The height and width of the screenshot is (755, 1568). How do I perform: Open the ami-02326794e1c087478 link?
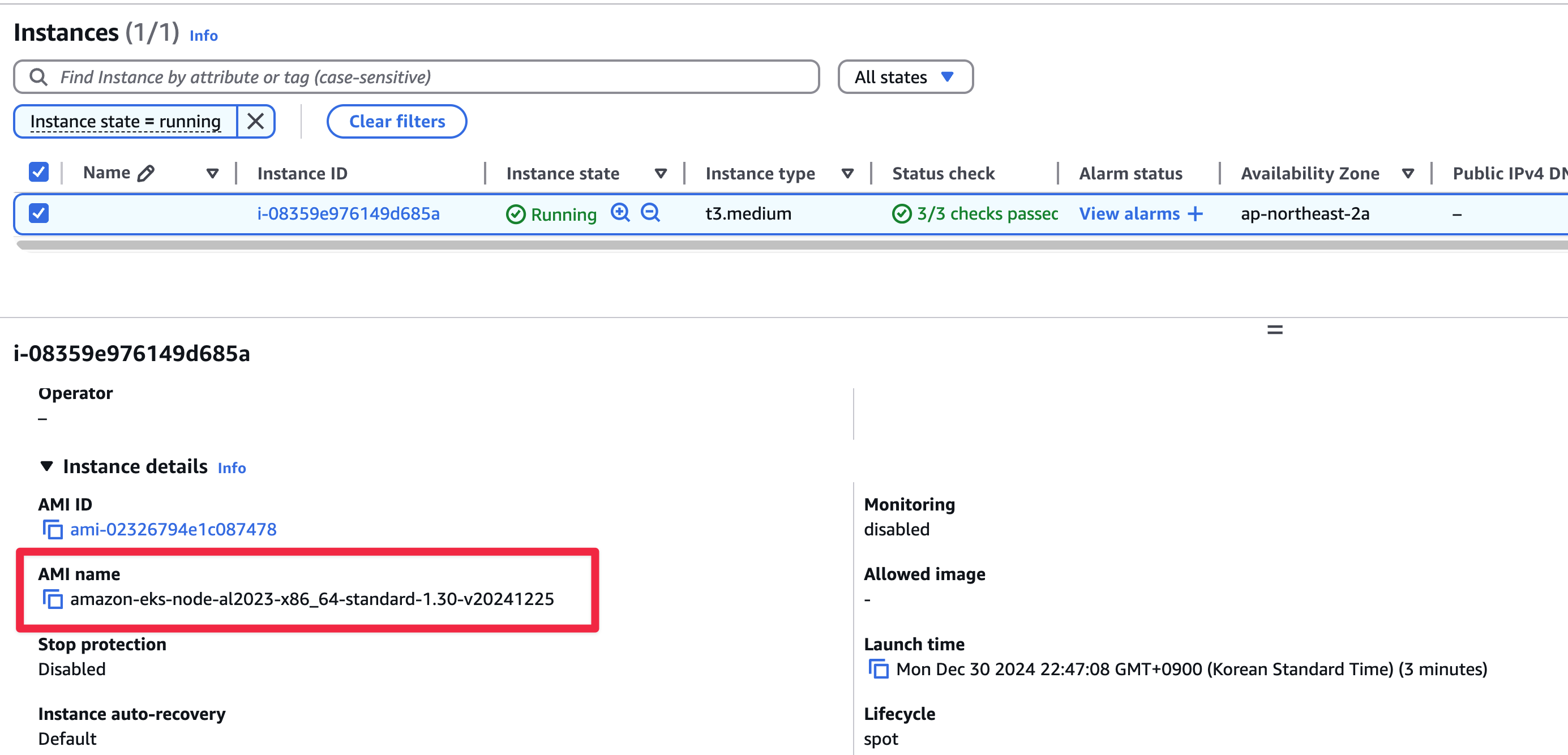point(173,529)
